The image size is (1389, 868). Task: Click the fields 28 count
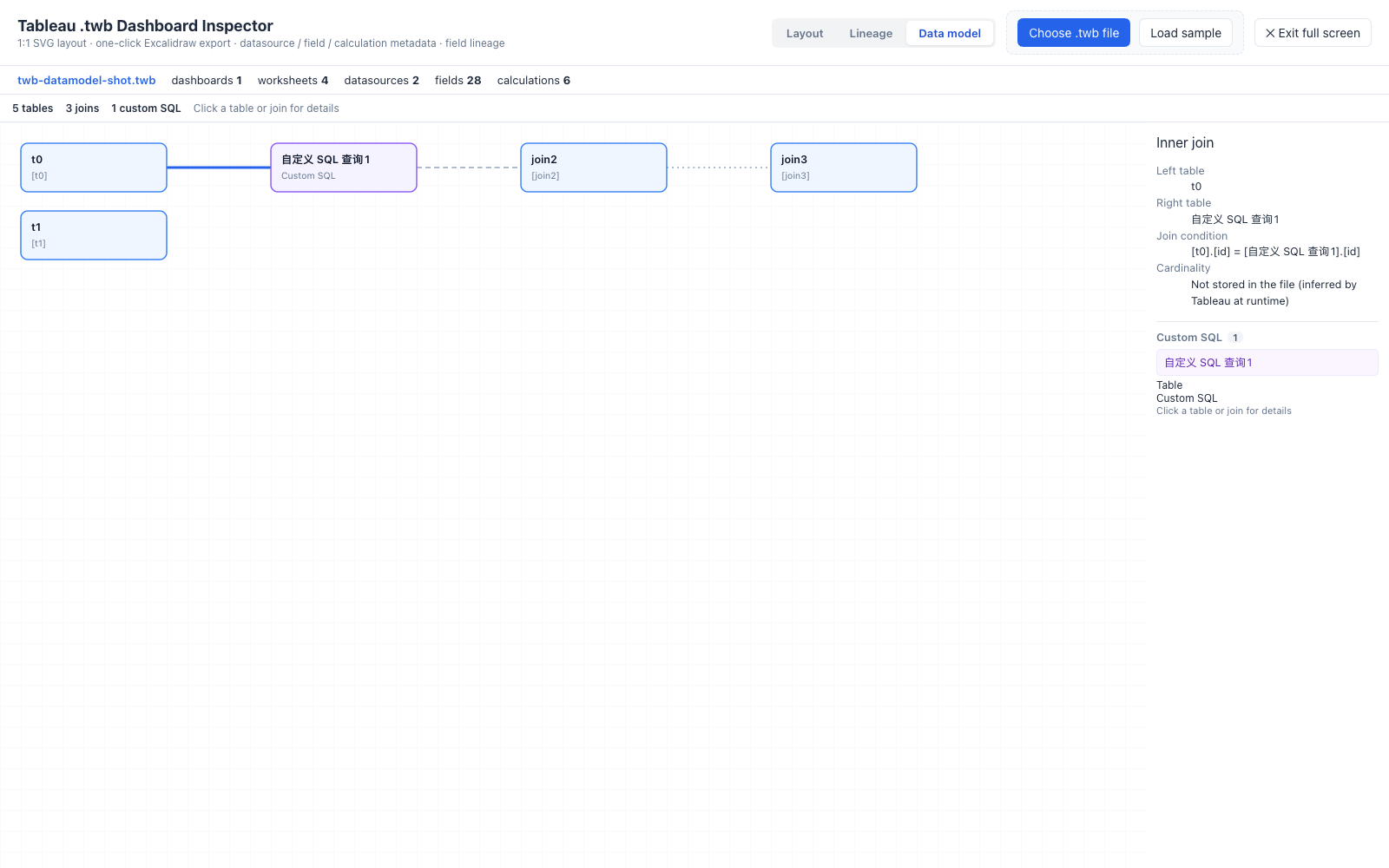458,80
